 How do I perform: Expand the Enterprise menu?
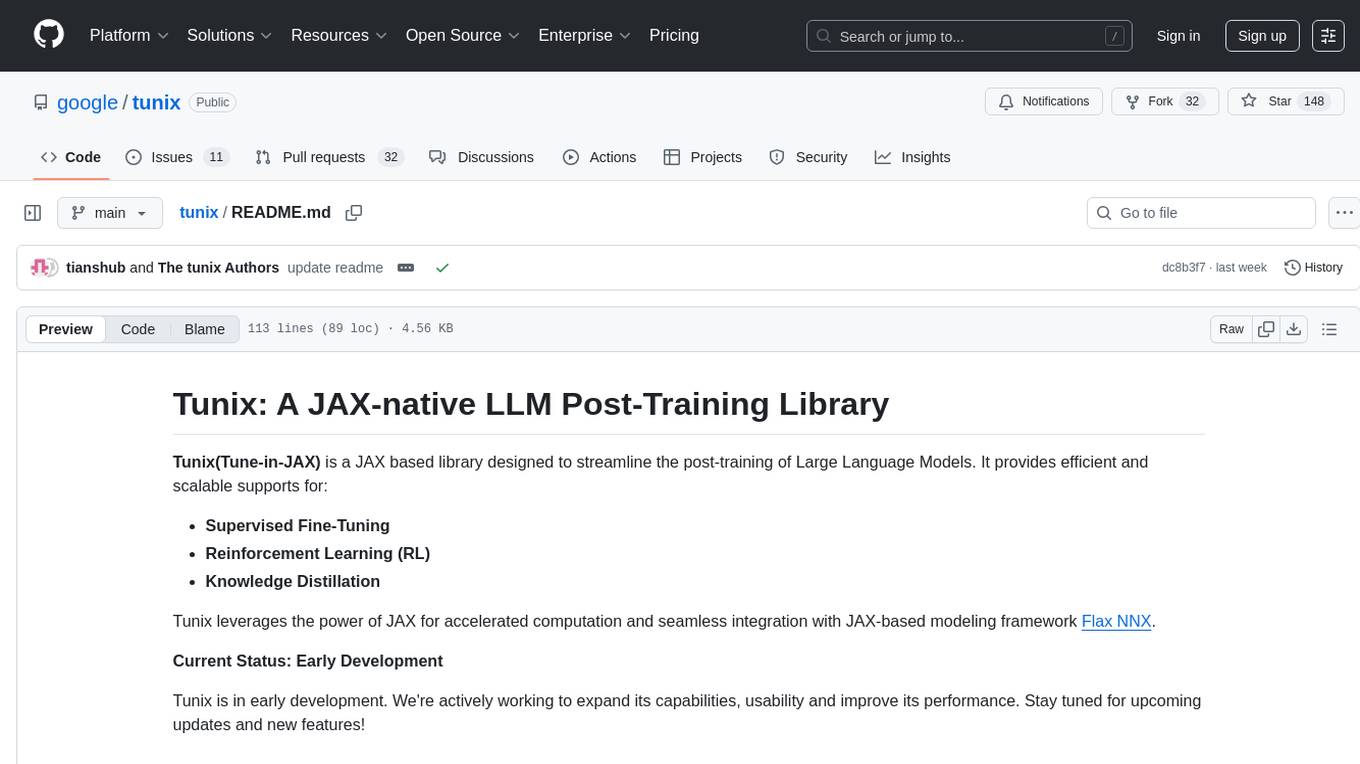click(x=585, y=35)
